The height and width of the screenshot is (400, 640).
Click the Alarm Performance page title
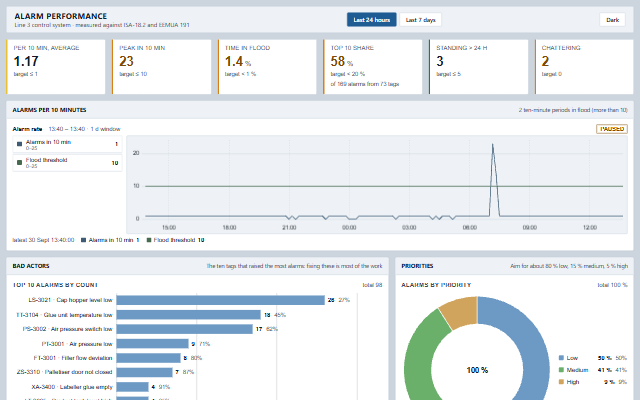tap(61, 16)
